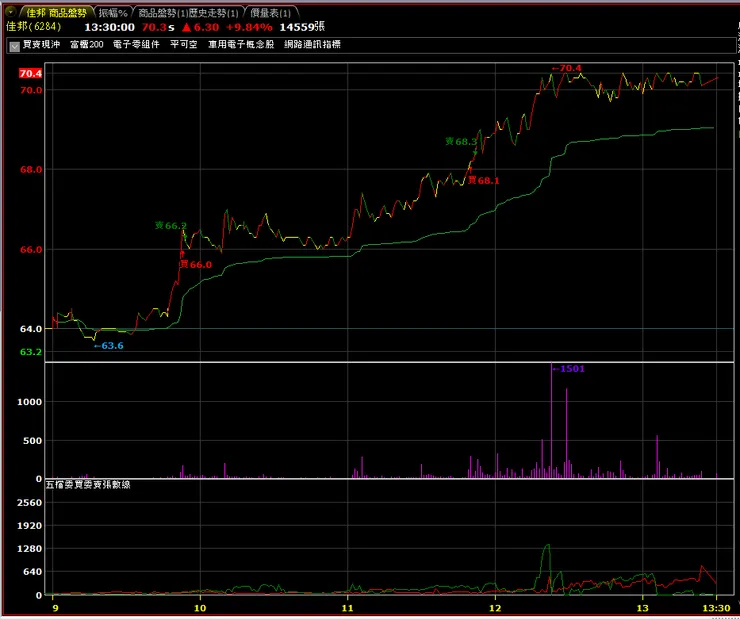Click the 網路通訊指標 category tag

[x=312, y=45]
